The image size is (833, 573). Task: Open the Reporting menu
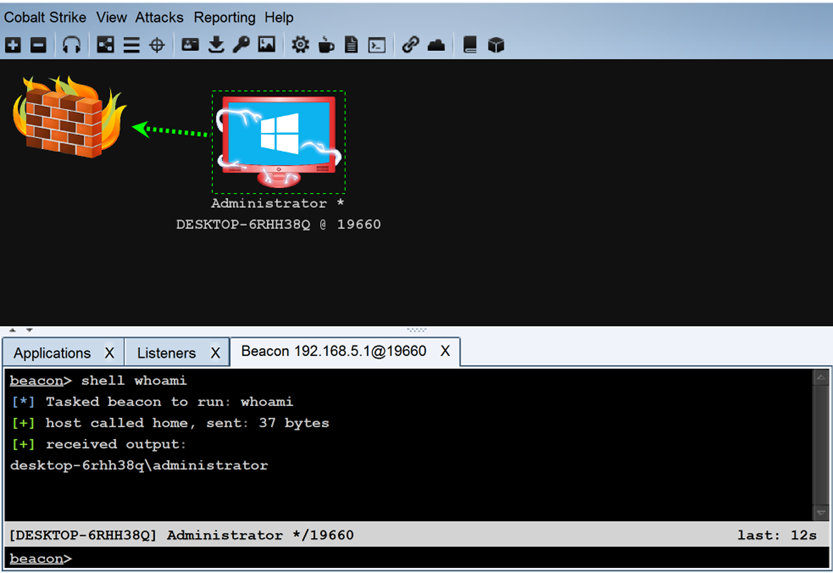(x=224, y=18)
